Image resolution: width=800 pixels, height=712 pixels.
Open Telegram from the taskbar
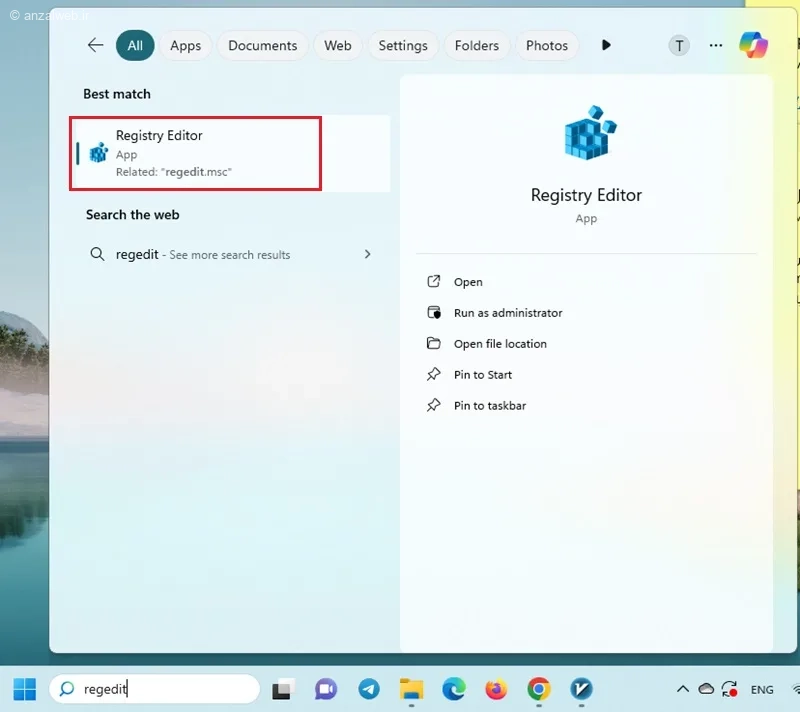[368, 689]
